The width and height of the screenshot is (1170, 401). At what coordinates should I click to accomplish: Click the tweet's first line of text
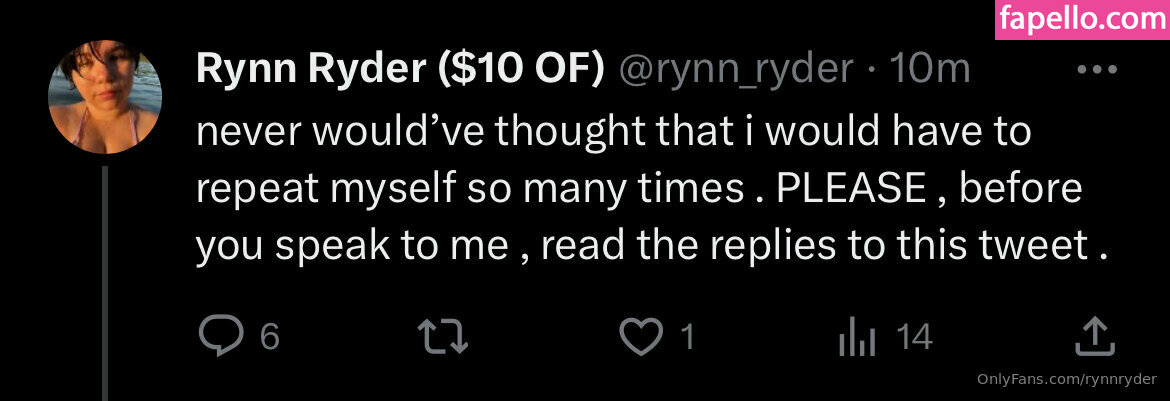click(612, 132)
